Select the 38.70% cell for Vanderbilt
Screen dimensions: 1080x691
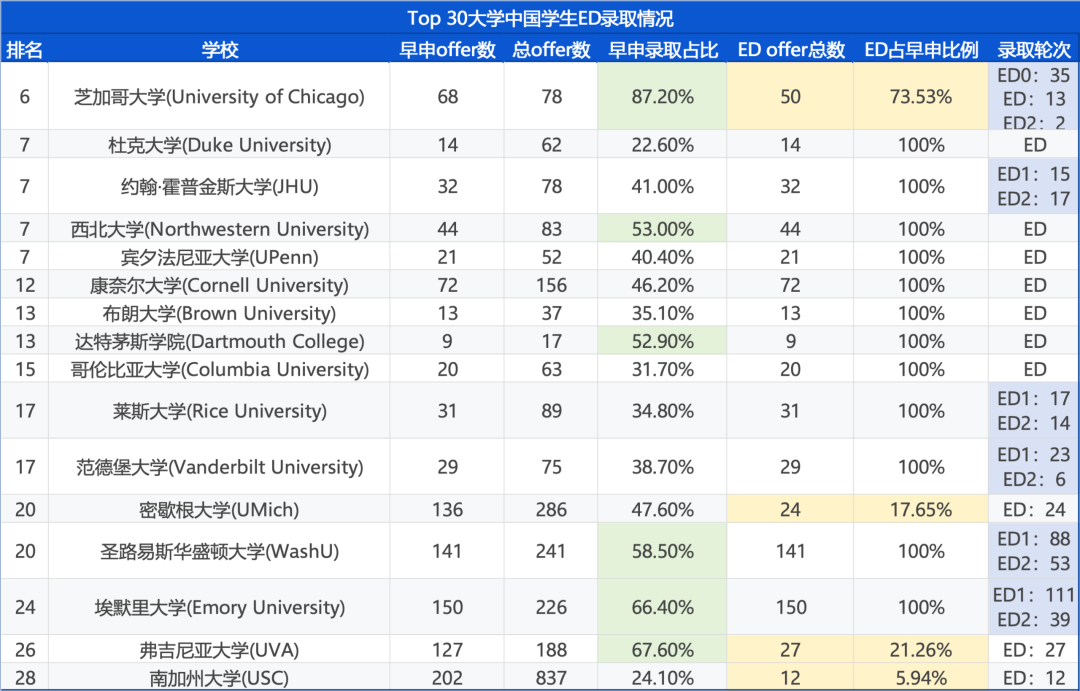tap(663, 467)
